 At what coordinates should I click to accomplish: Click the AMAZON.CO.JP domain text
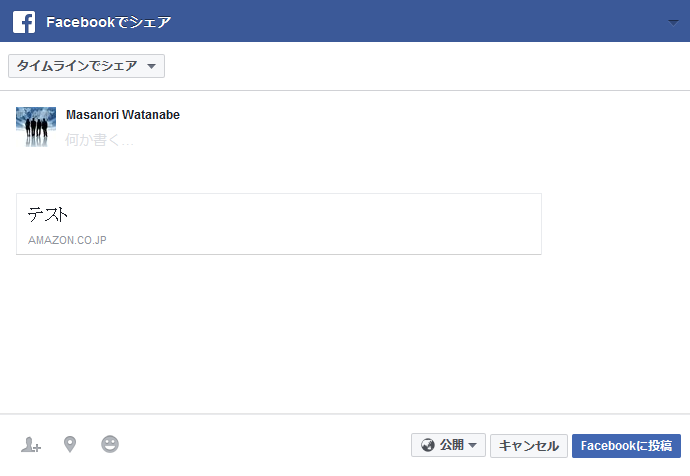coord(67,240)
